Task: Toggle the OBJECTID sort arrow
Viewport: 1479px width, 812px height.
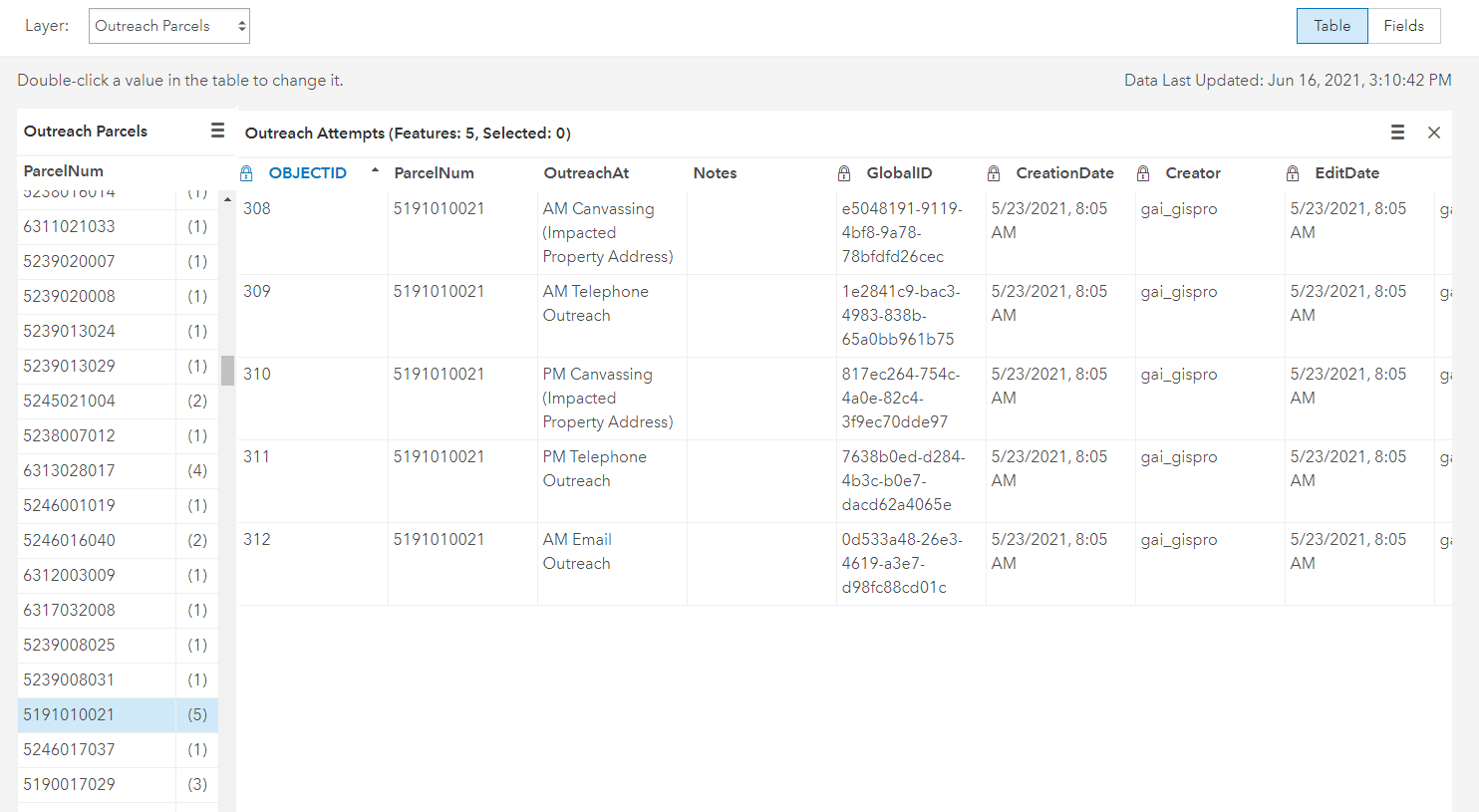Action: tap(375, 171)
